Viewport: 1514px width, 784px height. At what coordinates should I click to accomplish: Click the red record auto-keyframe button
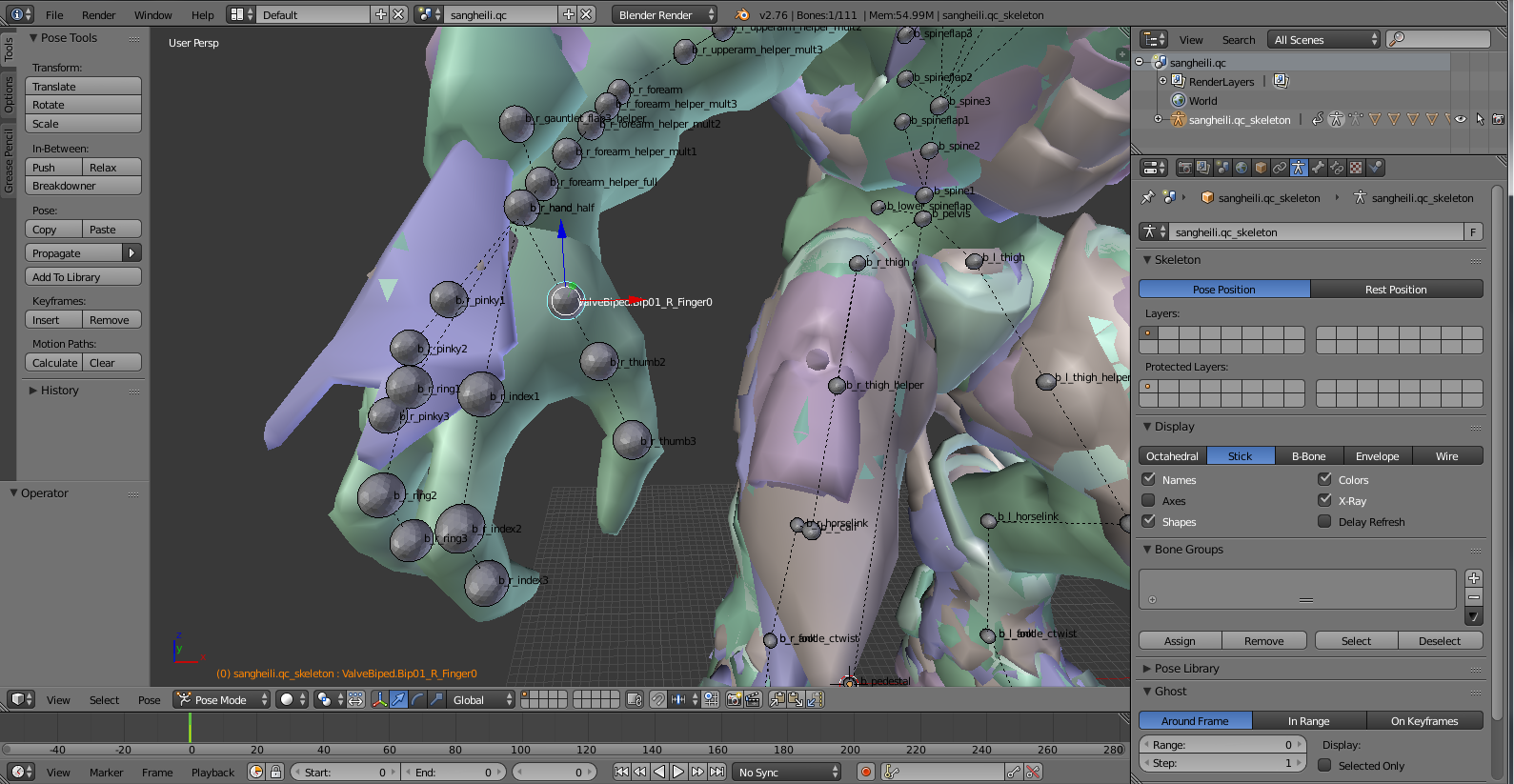(865, 772)
